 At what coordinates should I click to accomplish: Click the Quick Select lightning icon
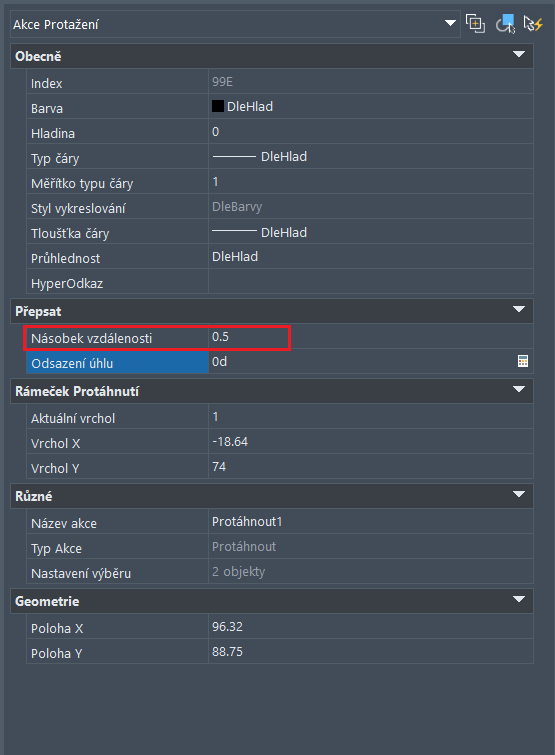tap(533, 24)
